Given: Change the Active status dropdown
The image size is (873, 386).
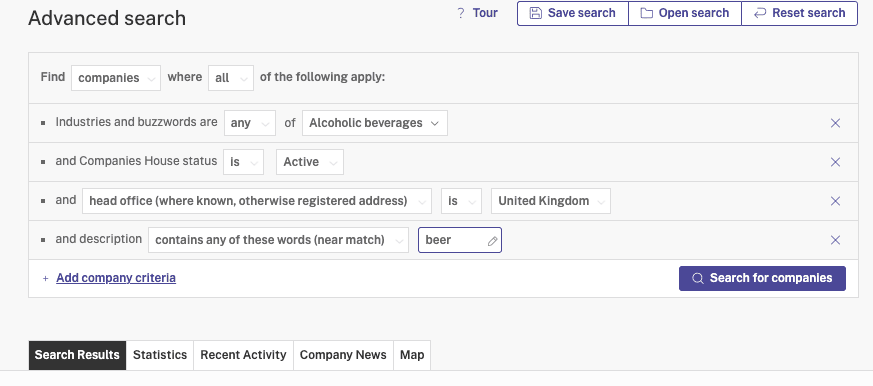Looking at the screenshot, I should pos(310,162).
